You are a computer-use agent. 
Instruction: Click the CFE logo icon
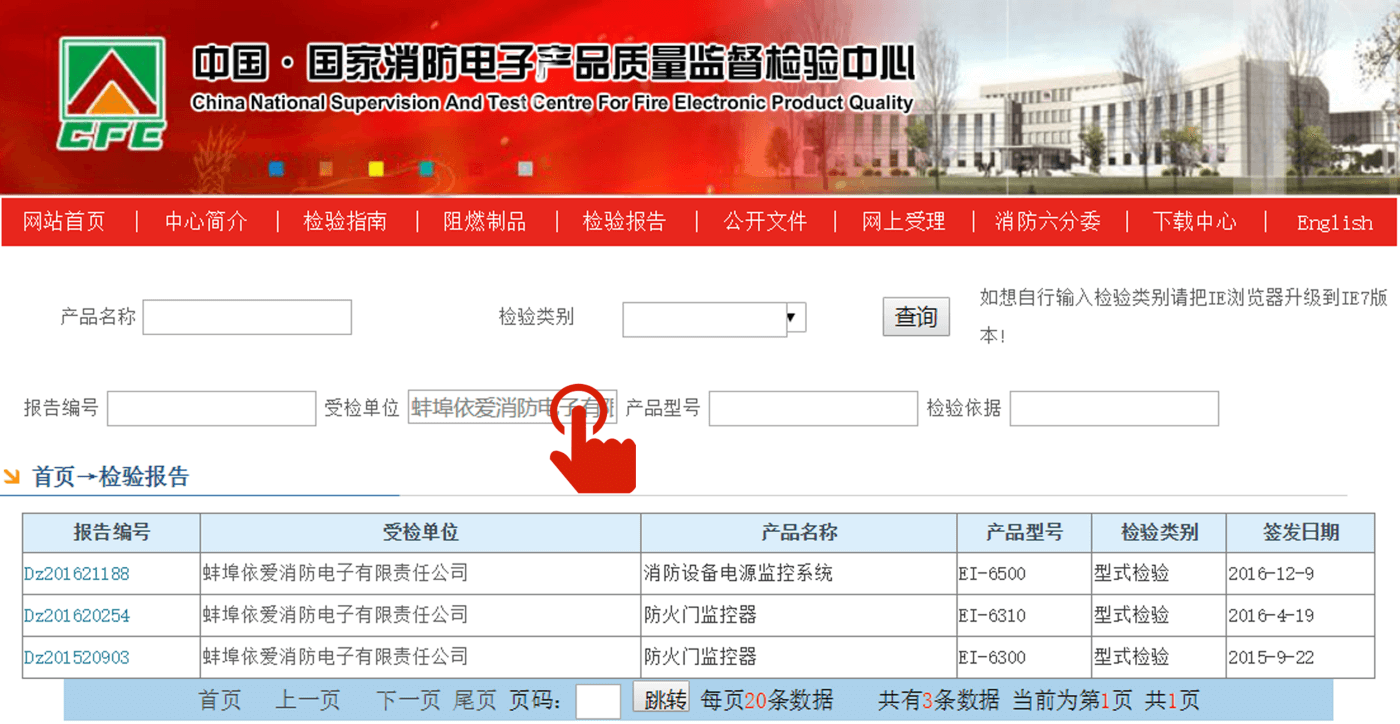[x=112, y=93]
